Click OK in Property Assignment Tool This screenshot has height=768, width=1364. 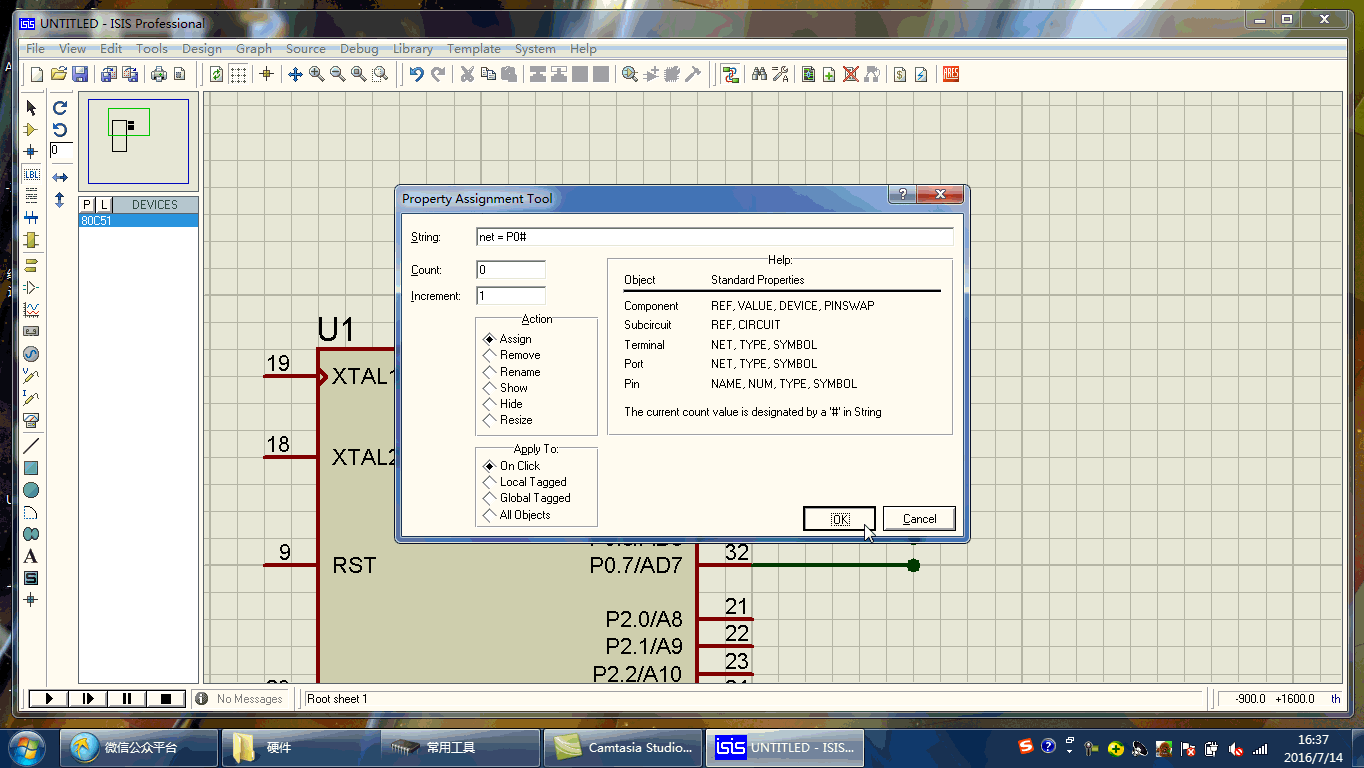pyautogui.click(x=840, y=519)
